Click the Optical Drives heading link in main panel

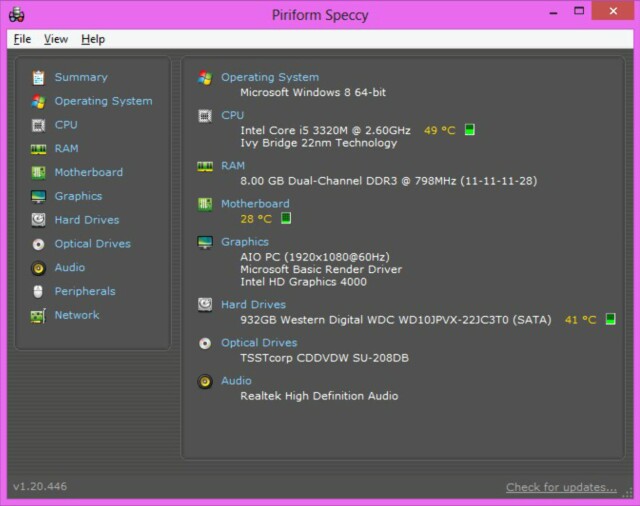(x=259, y=343)
